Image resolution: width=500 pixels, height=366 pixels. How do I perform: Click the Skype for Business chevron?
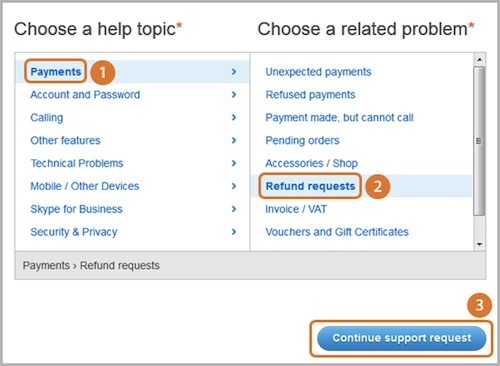(234, 209)
